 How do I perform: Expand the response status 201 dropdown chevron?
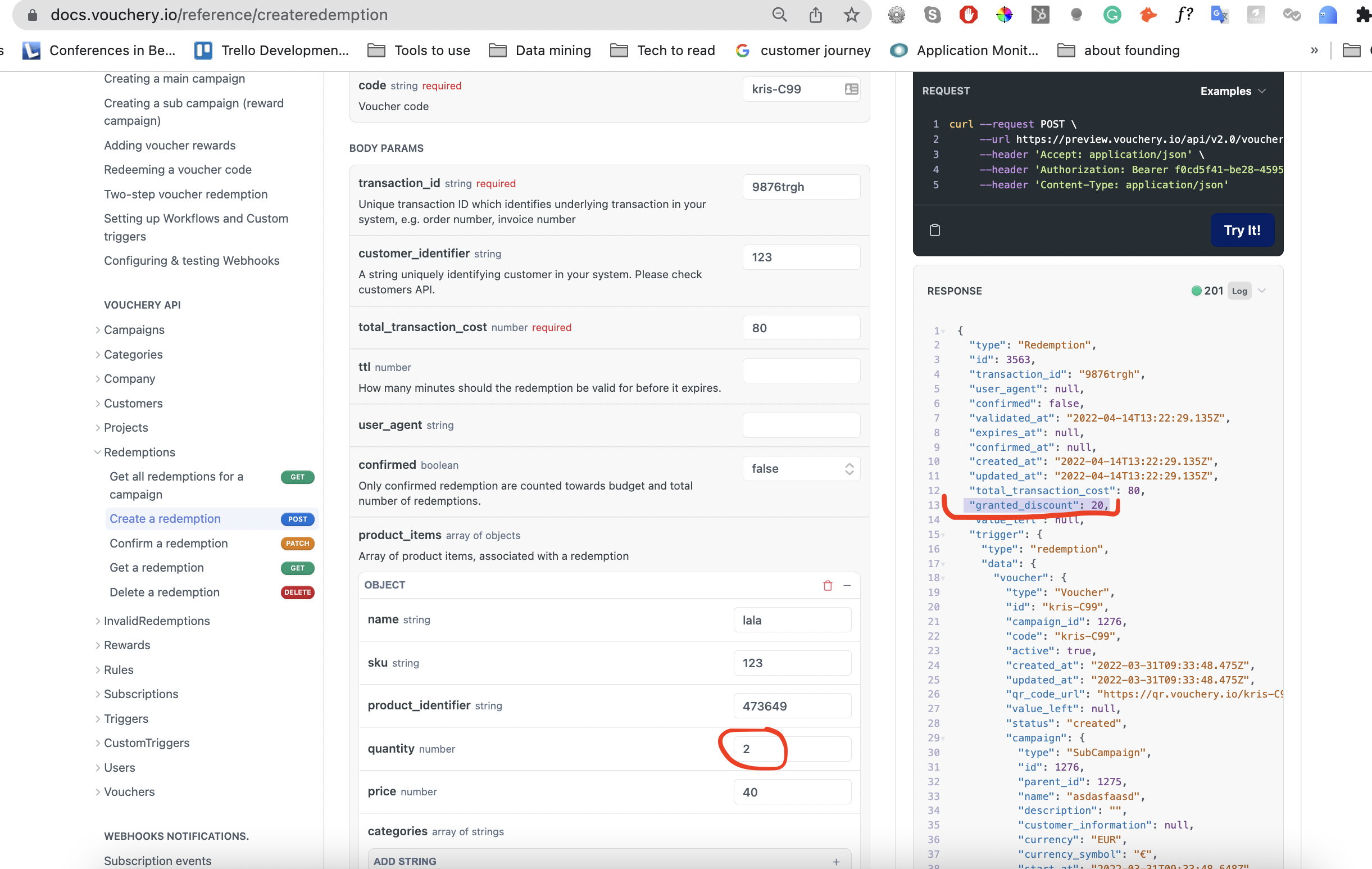point(1262,291)
